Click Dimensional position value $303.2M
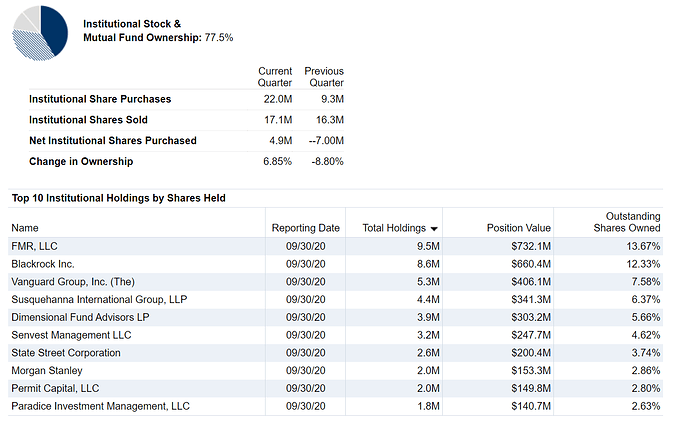 (x=531, y=317)
